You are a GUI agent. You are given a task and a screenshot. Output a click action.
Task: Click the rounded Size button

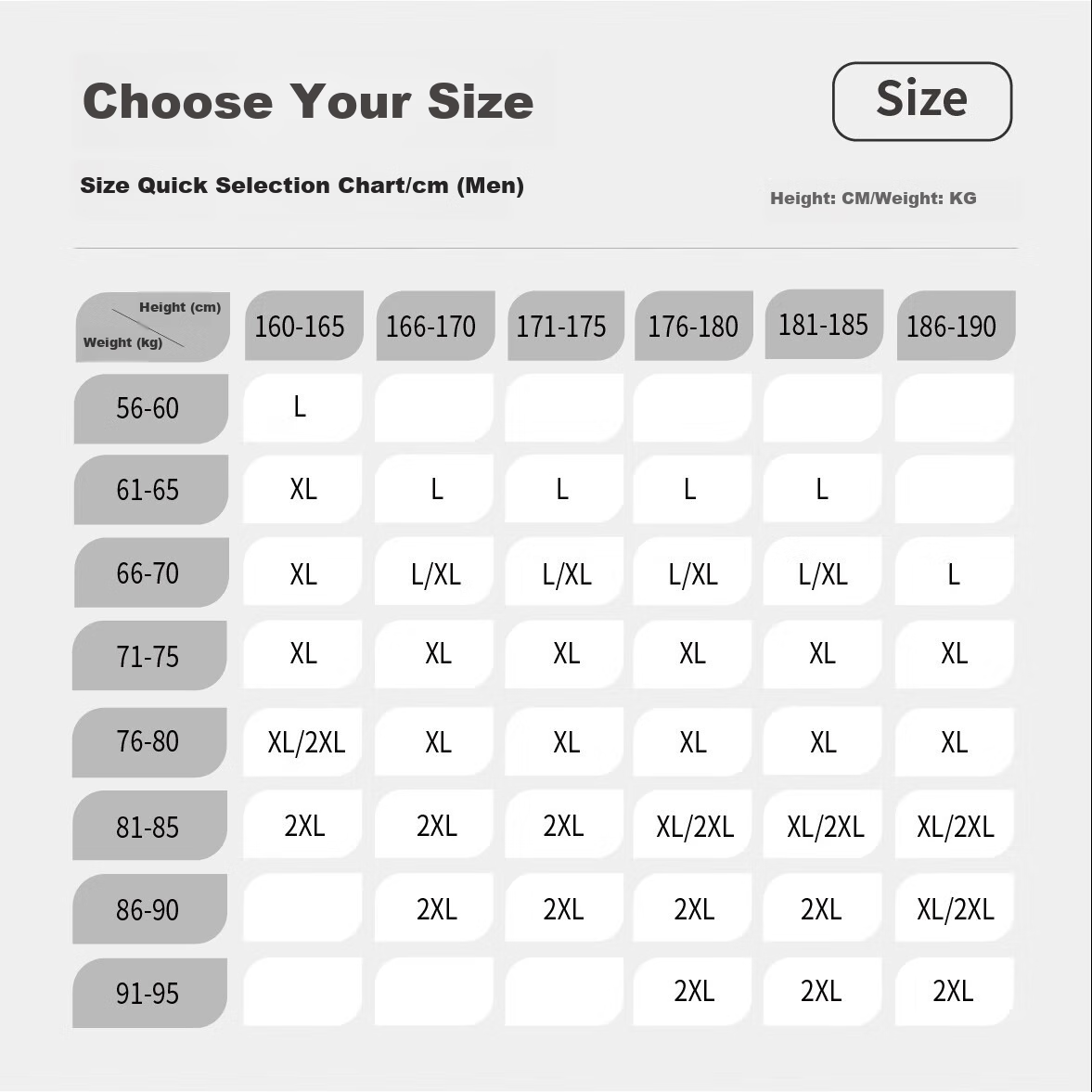921,101
